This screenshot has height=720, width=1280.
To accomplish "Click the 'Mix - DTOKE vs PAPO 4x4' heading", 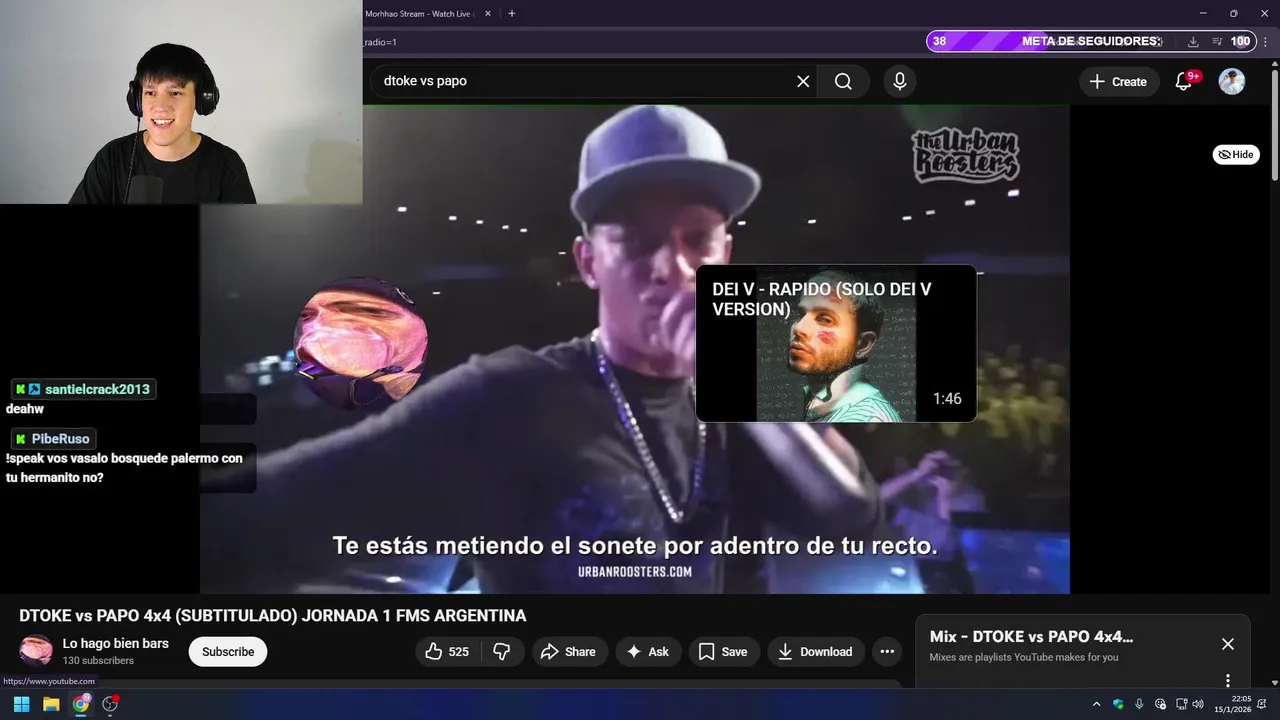I will tap(1031, 637).
